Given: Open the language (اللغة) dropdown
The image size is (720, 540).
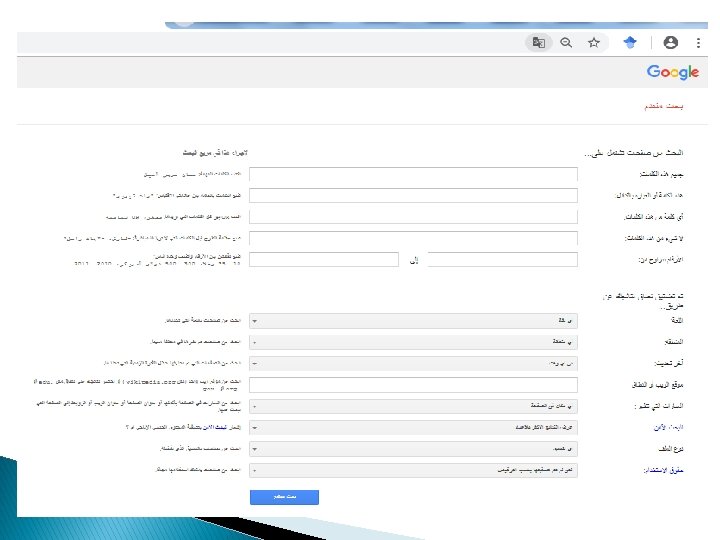Looking at the screenshot, I should click(x=413, y=321).
